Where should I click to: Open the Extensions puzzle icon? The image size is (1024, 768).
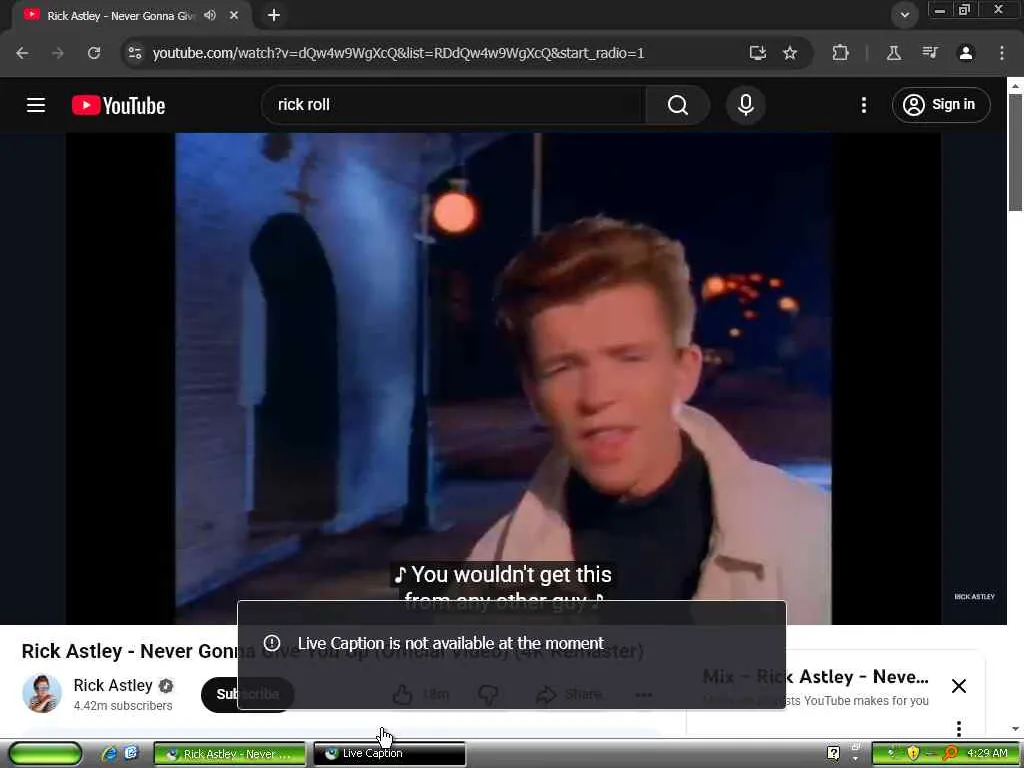(x=840, y=53)
